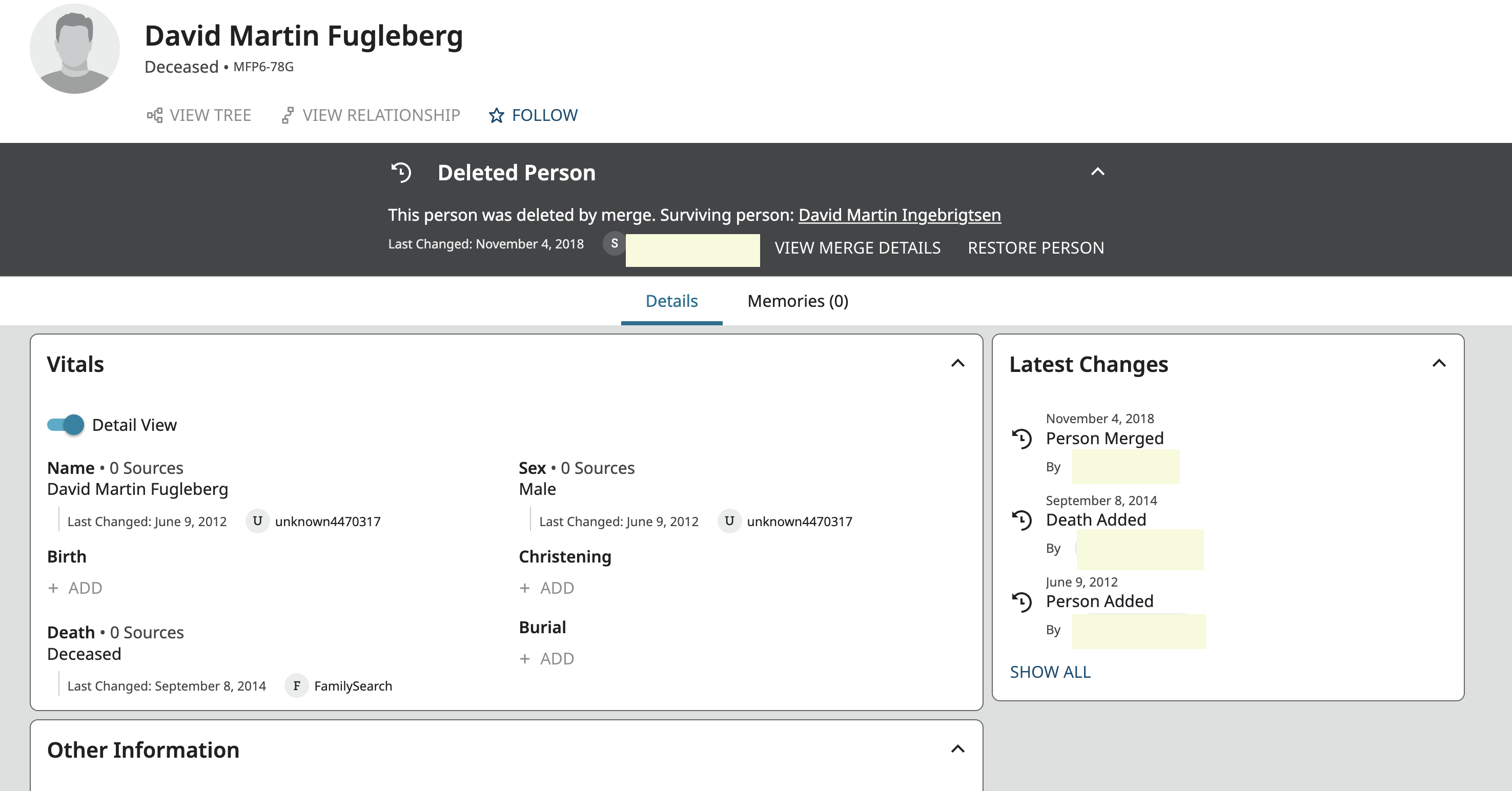This screenshot has height=791, width=1512.
Task: Collapse the Vitals section
Action: [958, 363]
